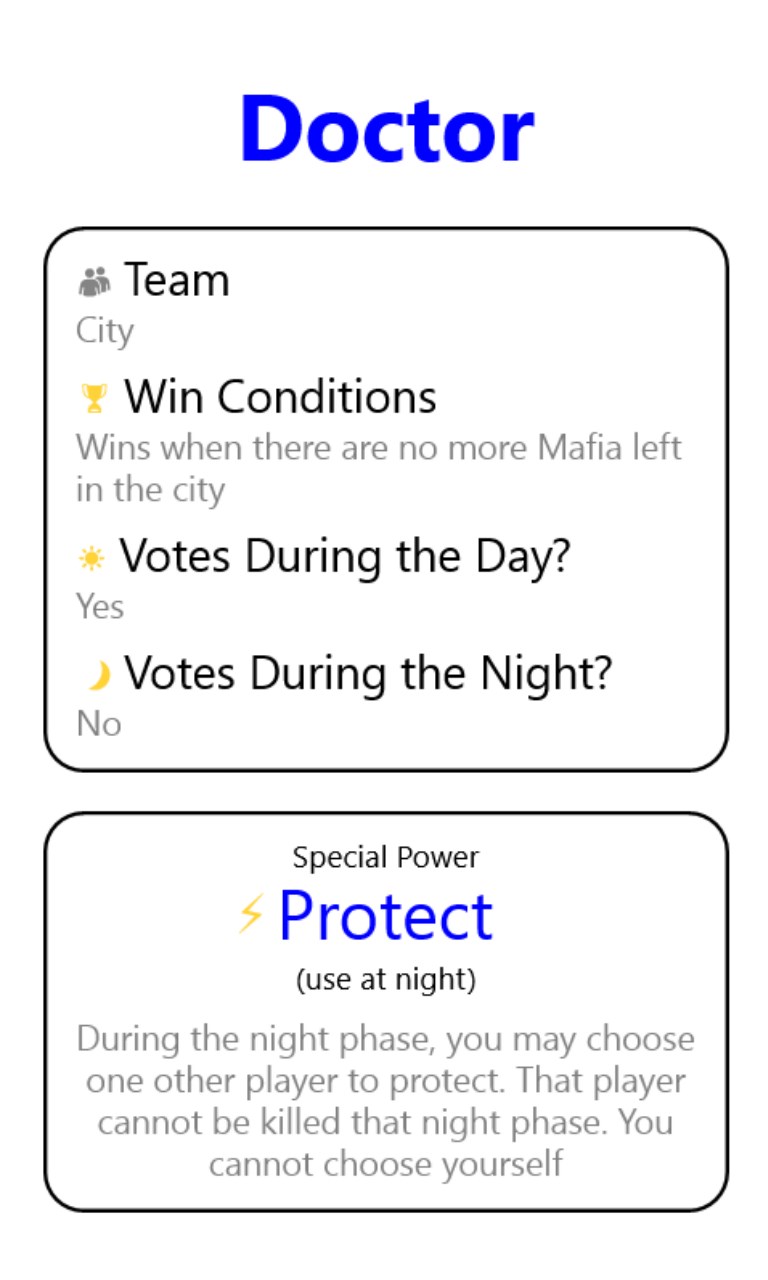Tap the Yes answer under day votes
Screen dimensions: 768x1280
tap(100, 607)
